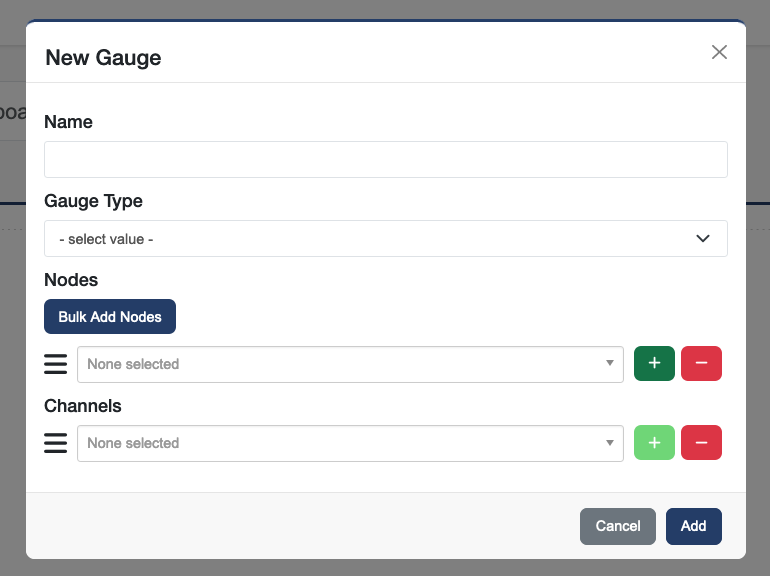Viewport: 770px width, 576px height.
Task: Grab the Nodes row reorder handle
Action: click(56, 364)
